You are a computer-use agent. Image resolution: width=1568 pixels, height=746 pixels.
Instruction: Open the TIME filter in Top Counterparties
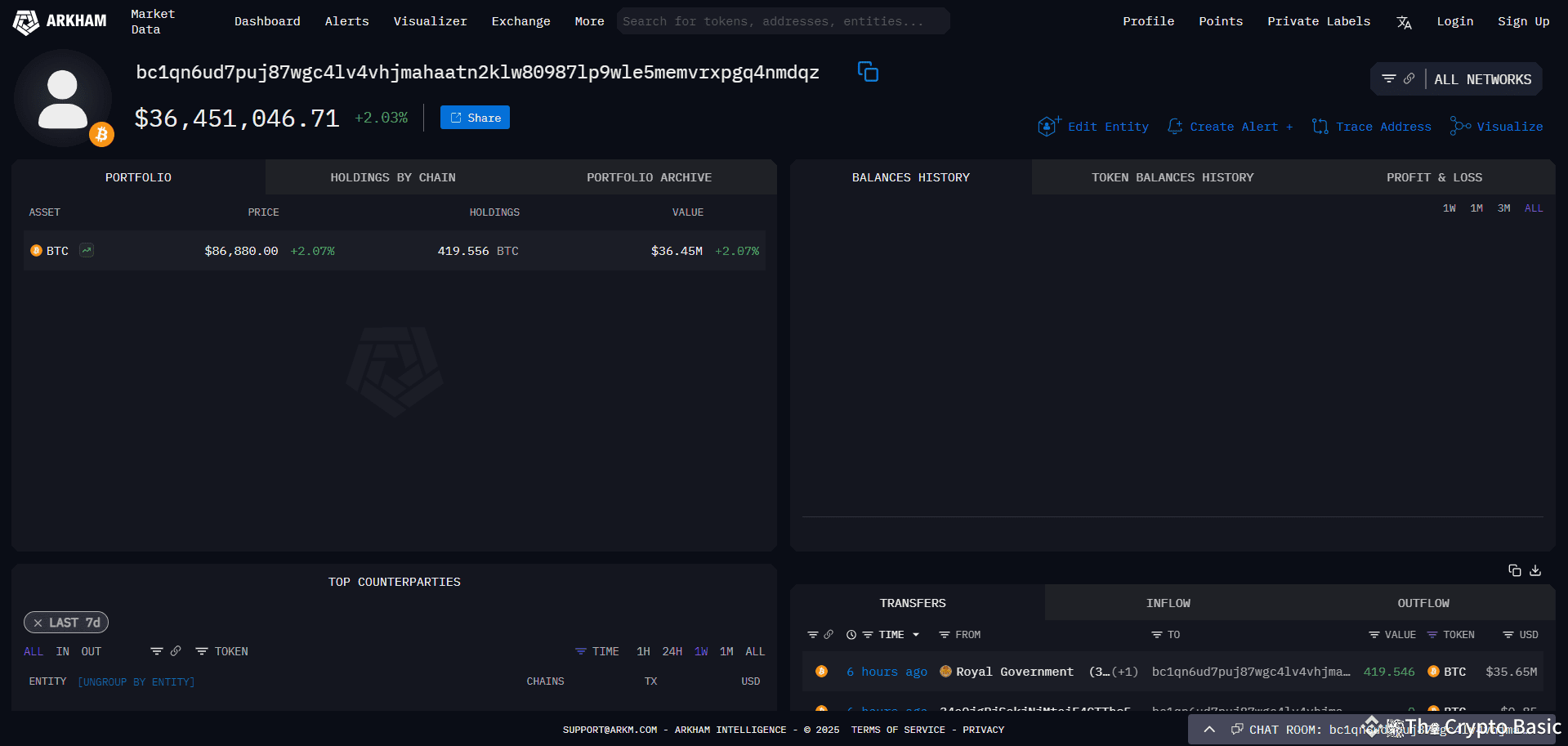pos(581,651)
